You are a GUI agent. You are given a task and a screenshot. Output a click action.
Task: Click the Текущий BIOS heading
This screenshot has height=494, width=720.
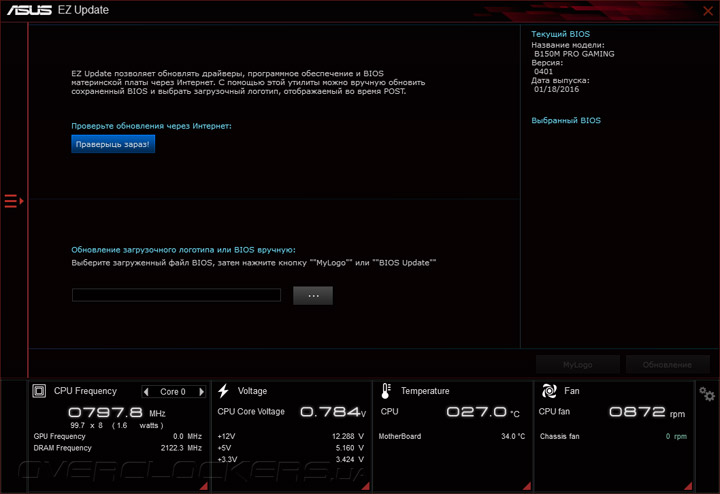coord(560,34)
